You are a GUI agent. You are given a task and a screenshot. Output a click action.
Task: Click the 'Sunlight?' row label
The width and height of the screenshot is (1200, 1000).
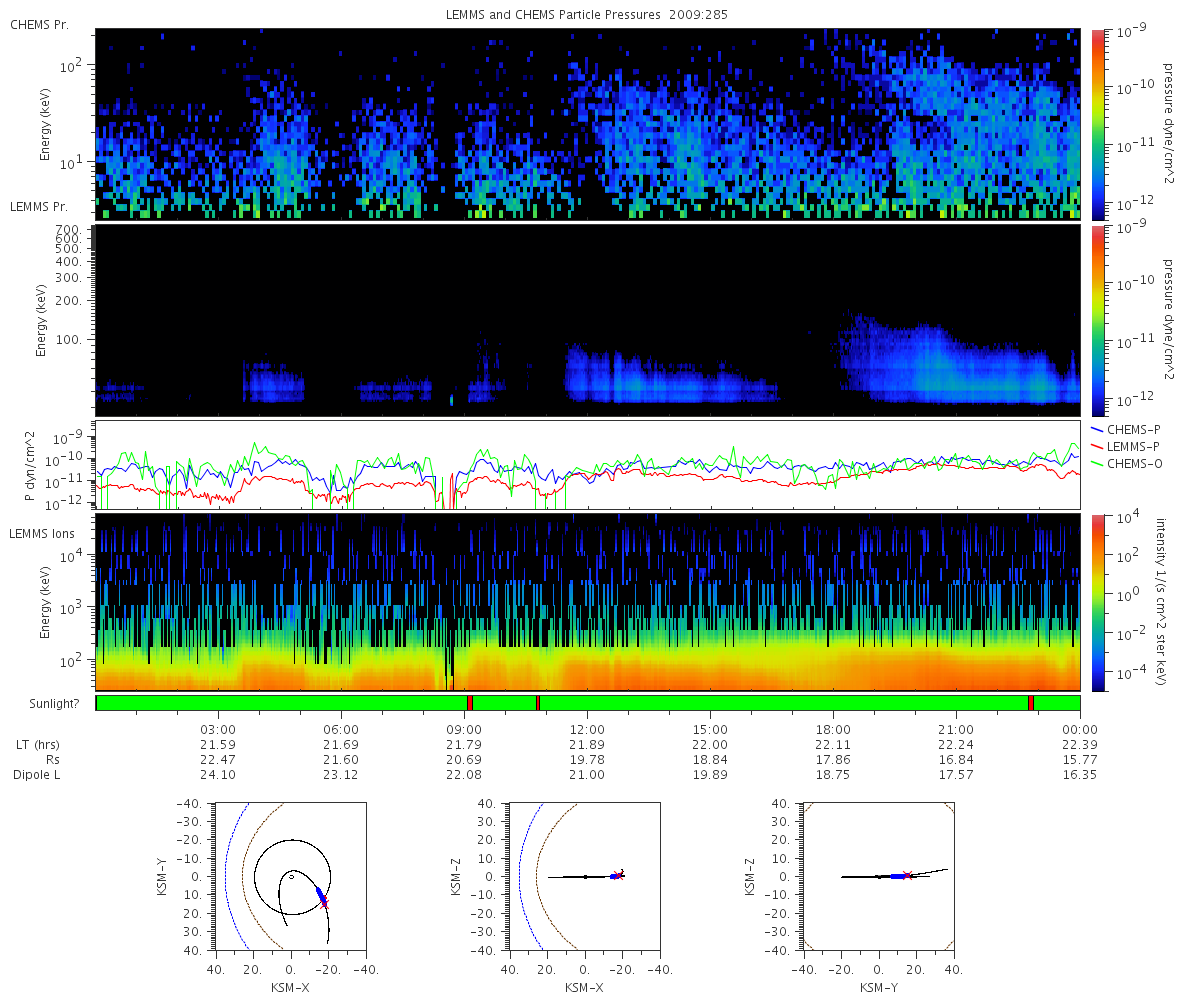(x=54, y=704)
